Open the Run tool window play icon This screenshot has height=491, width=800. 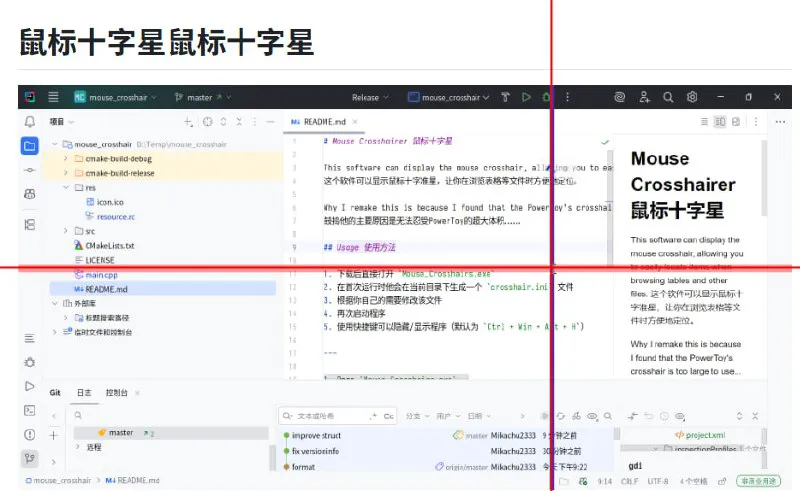coord(30,386)
